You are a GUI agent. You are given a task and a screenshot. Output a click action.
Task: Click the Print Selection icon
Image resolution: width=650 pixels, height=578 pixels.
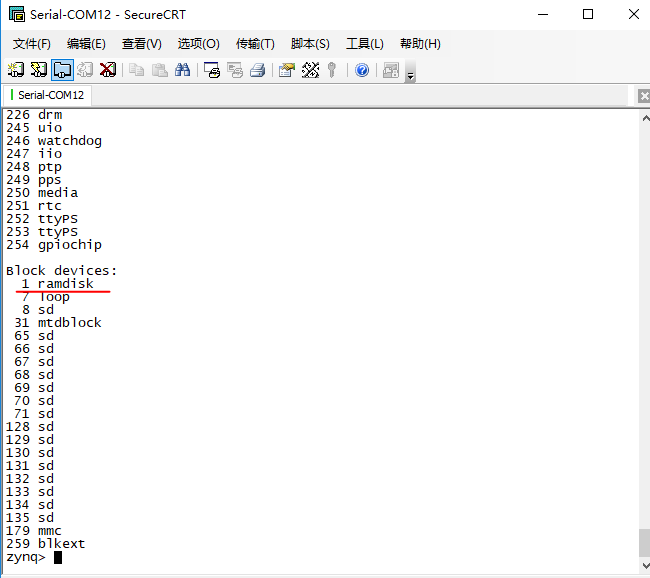(235, 70)
